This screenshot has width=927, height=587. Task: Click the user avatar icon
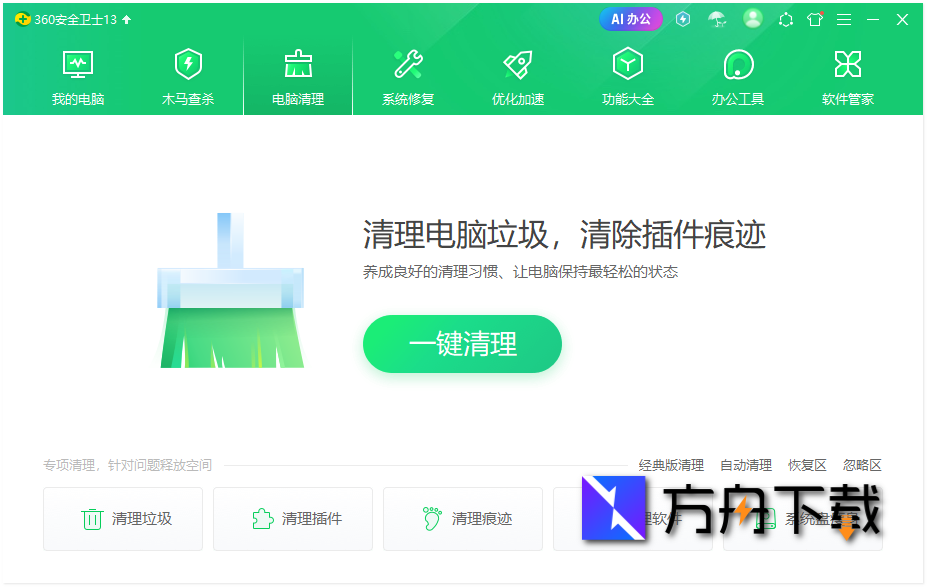tap(752, 18)
